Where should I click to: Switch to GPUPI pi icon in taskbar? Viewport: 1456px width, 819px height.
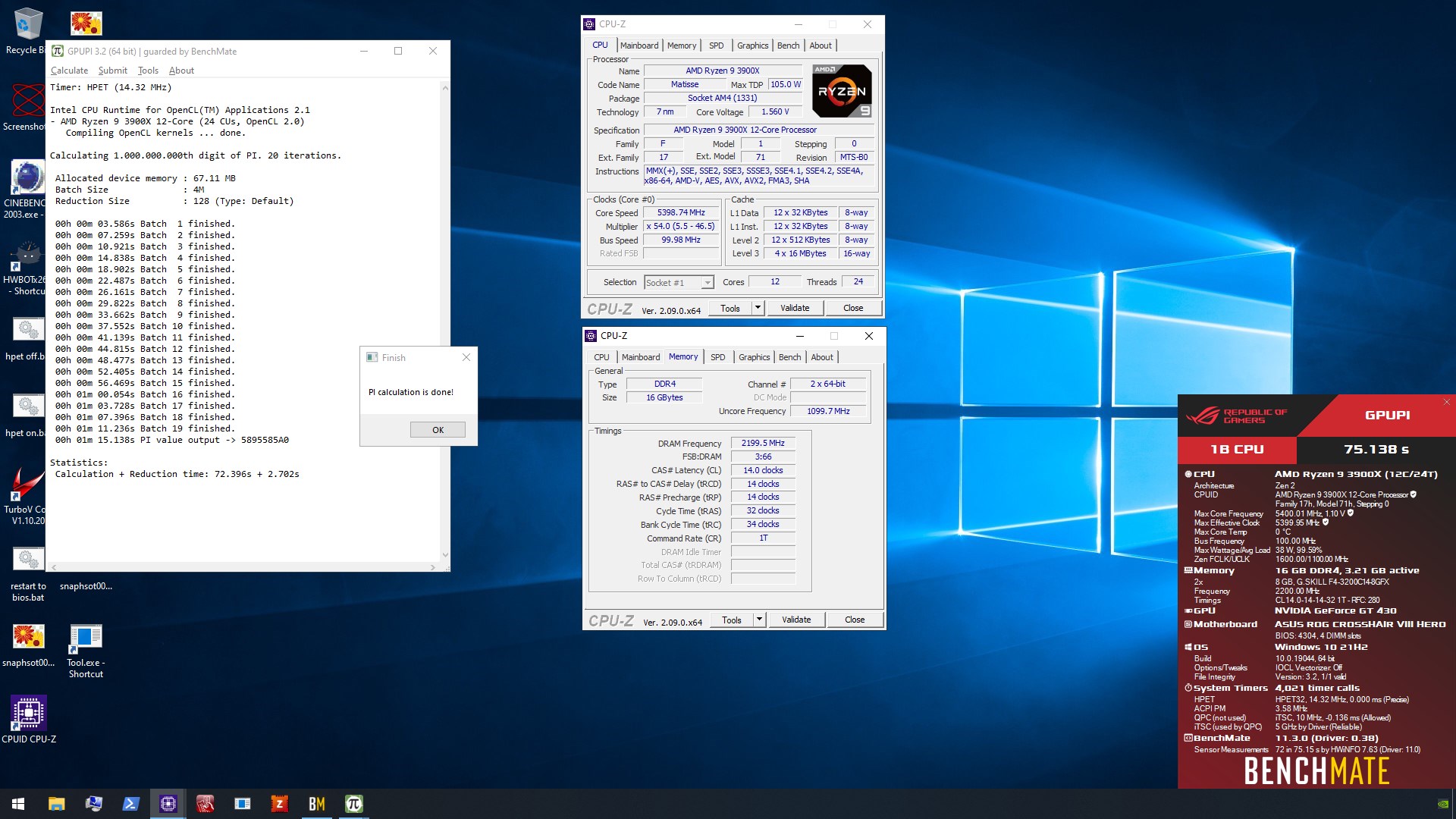click(x=353, y=804)
